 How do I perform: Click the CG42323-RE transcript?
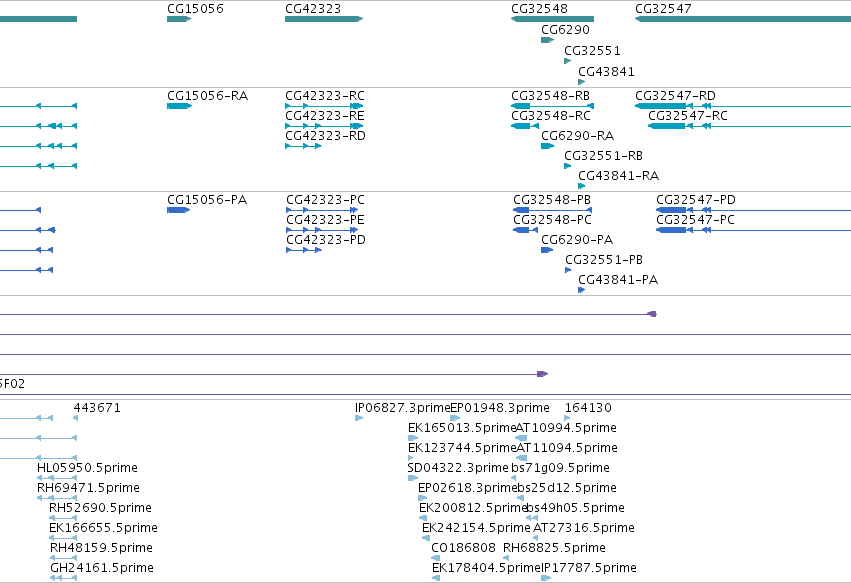click(x=324, y=126)
